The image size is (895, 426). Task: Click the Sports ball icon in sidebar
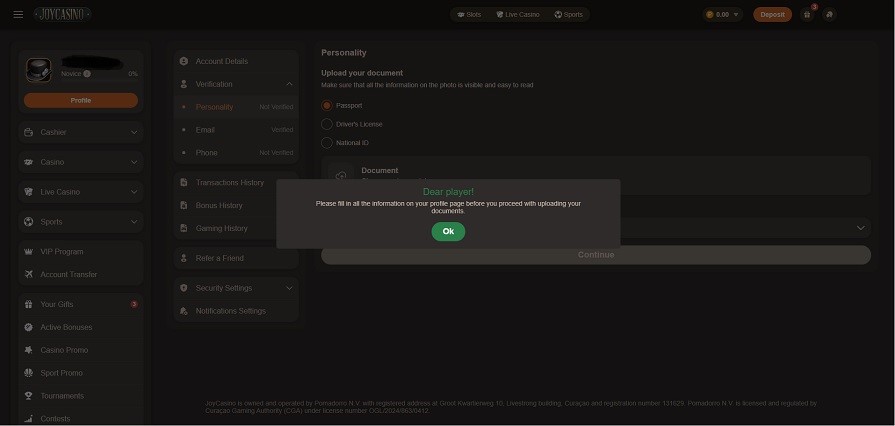tap(29, 222)
